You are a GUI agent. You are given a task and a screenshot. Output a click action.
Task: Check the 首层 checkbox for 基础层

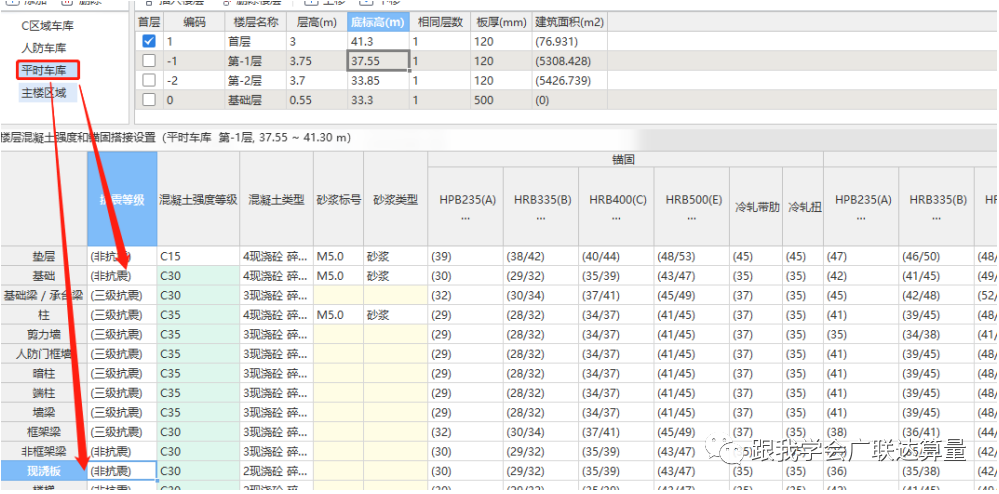tap(149, 100)
